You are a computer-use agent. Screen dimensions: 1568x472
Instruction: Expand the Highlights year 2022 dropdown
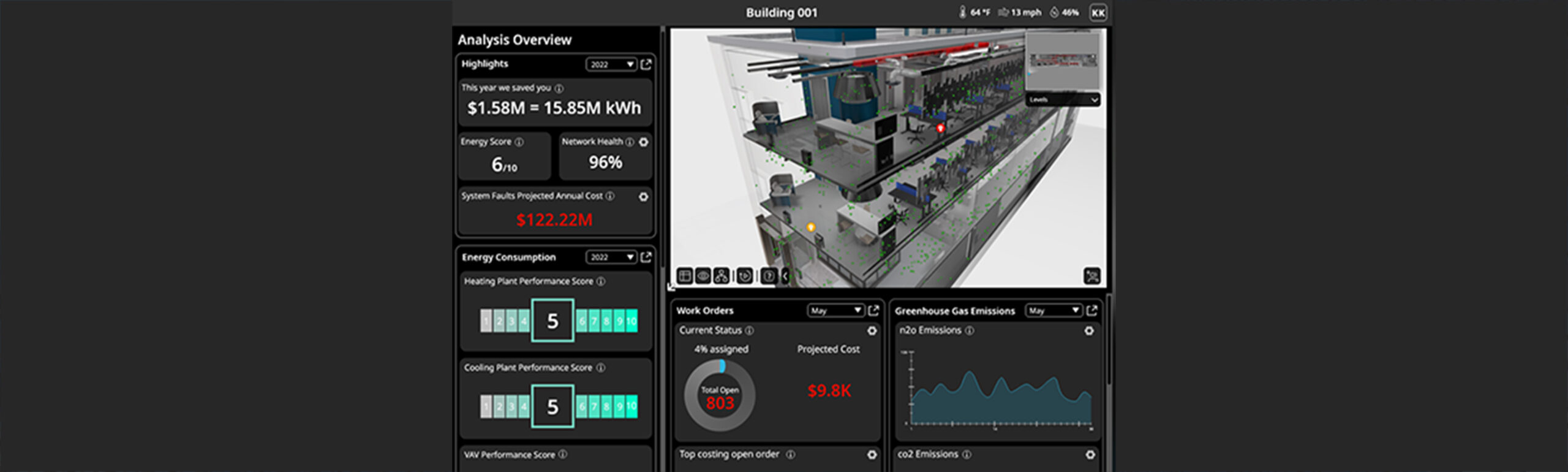(x=611, y=64)
